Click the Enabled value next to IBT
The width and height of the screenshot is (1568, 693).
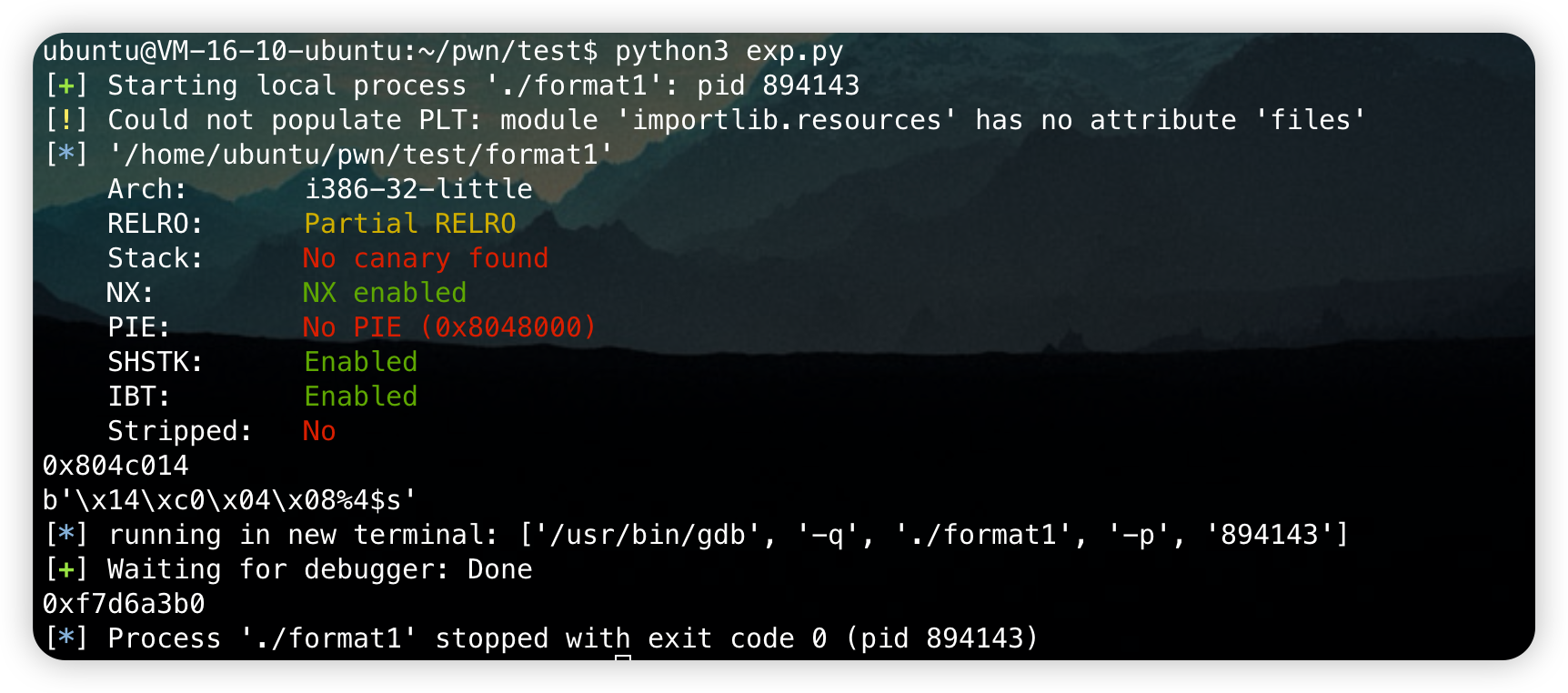click(360, 397)
